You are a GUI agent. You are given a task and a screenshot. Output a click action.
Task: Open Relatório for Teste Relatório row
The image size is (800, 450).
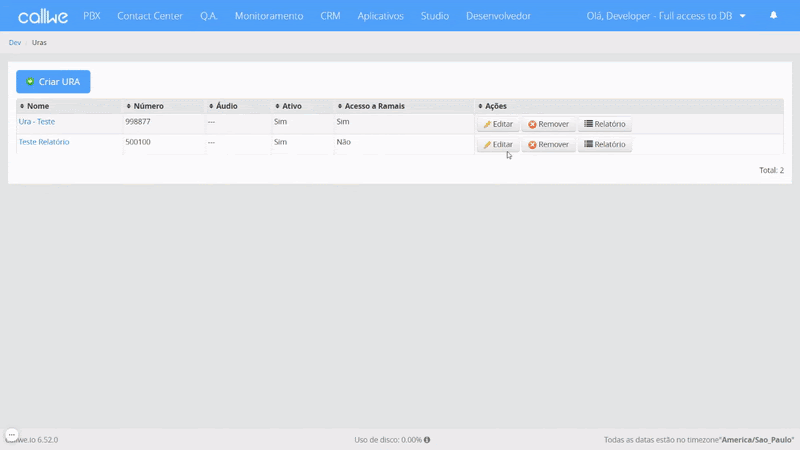[605, 144]
